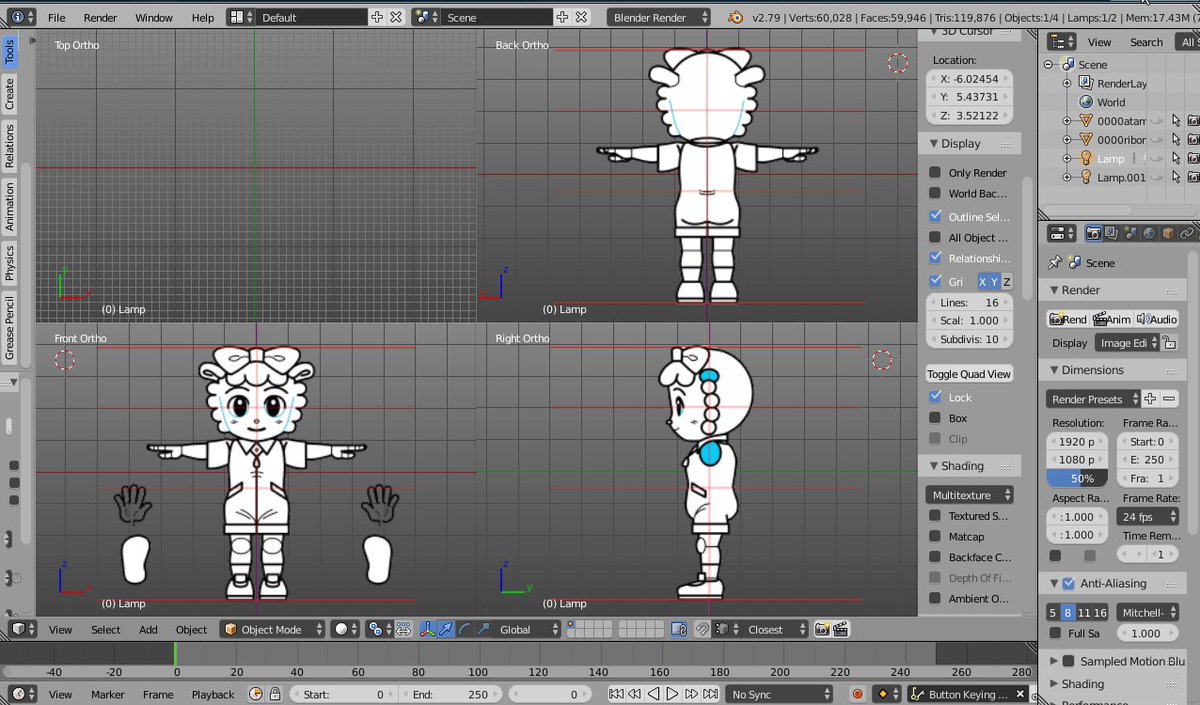Image resolution: width=1200 pixels, height=705 pixels.
Task: Collapse the Display panel triangle
Action: click(x=934, y=143)
